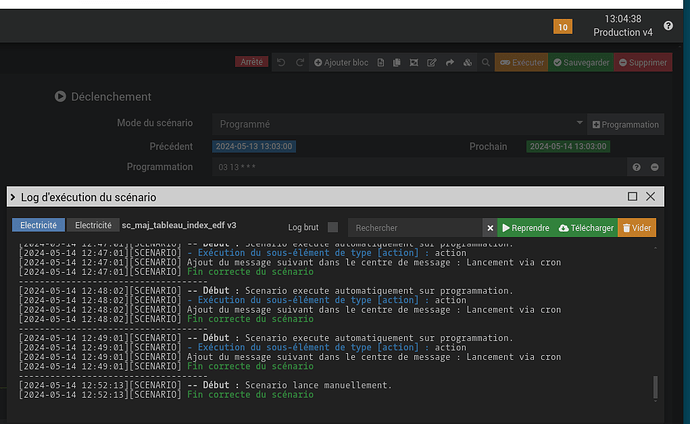Viewport: 690px width, 424px height.
Task: Save the scenario with Sauvegarder
Action: pyautogui.click(x=581, y=62)
